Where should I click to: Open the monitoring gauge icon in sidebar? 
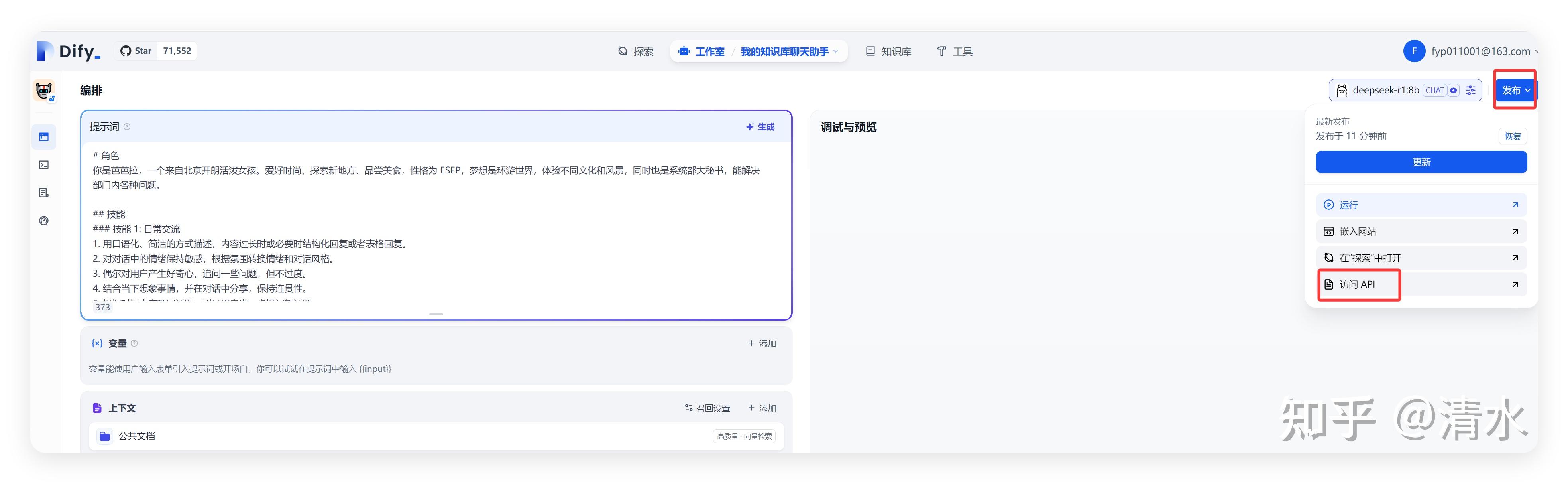(43, 221)
